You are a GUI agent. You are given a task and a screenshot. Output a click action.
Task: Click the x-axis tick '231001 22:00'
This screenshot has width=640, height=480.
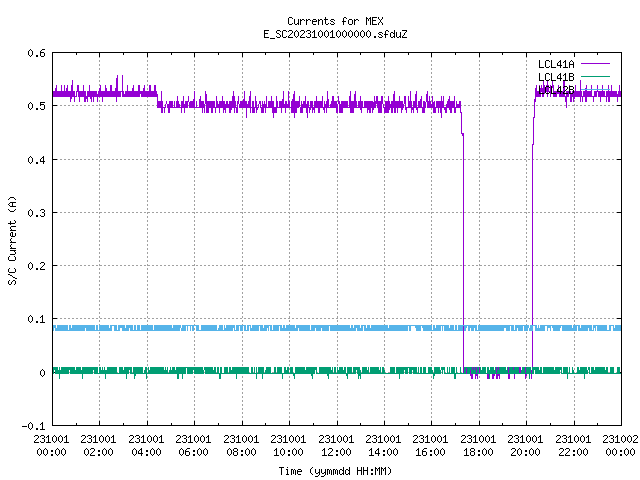point(573,446)
